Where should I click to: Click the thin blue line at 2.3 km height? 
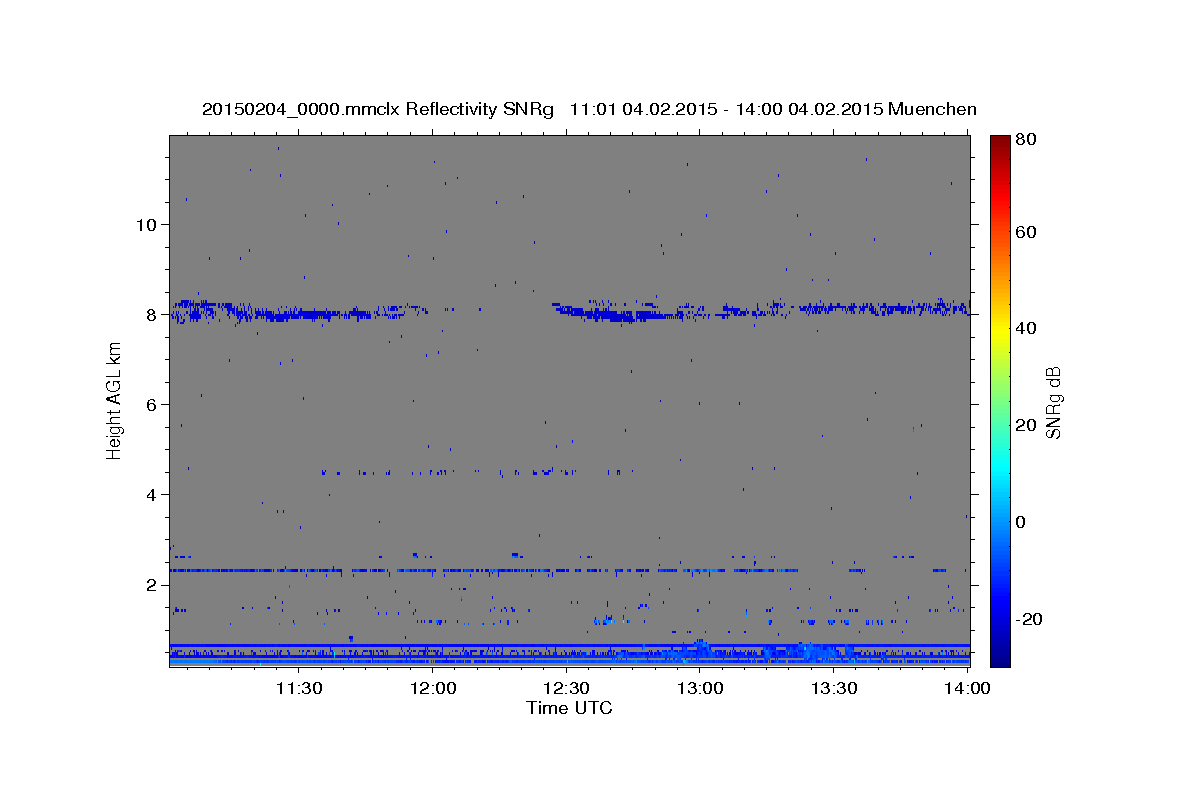pos(485,570)
